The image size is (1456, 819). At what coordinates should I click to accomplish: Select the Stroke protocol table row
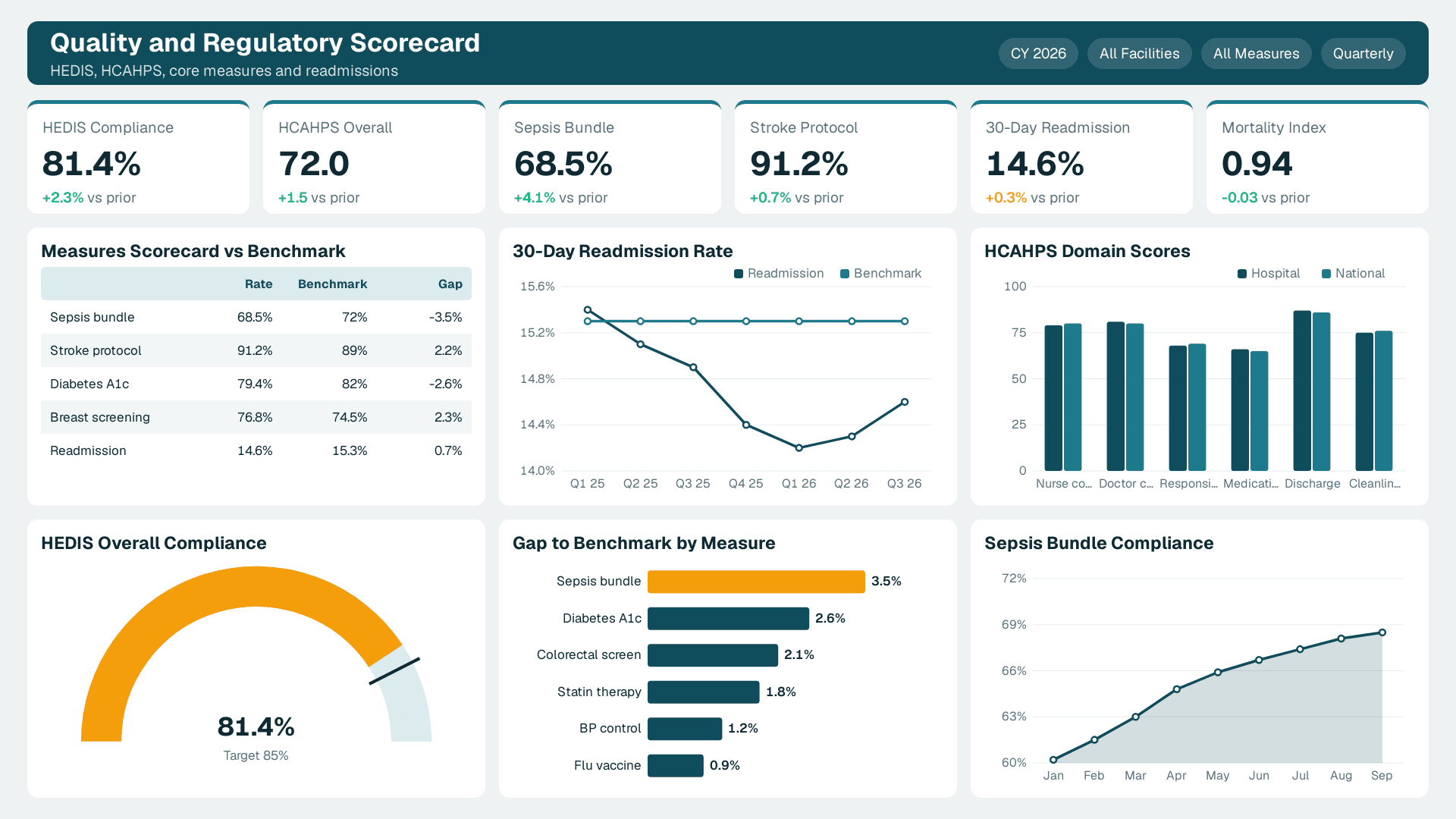click(256, 350)
